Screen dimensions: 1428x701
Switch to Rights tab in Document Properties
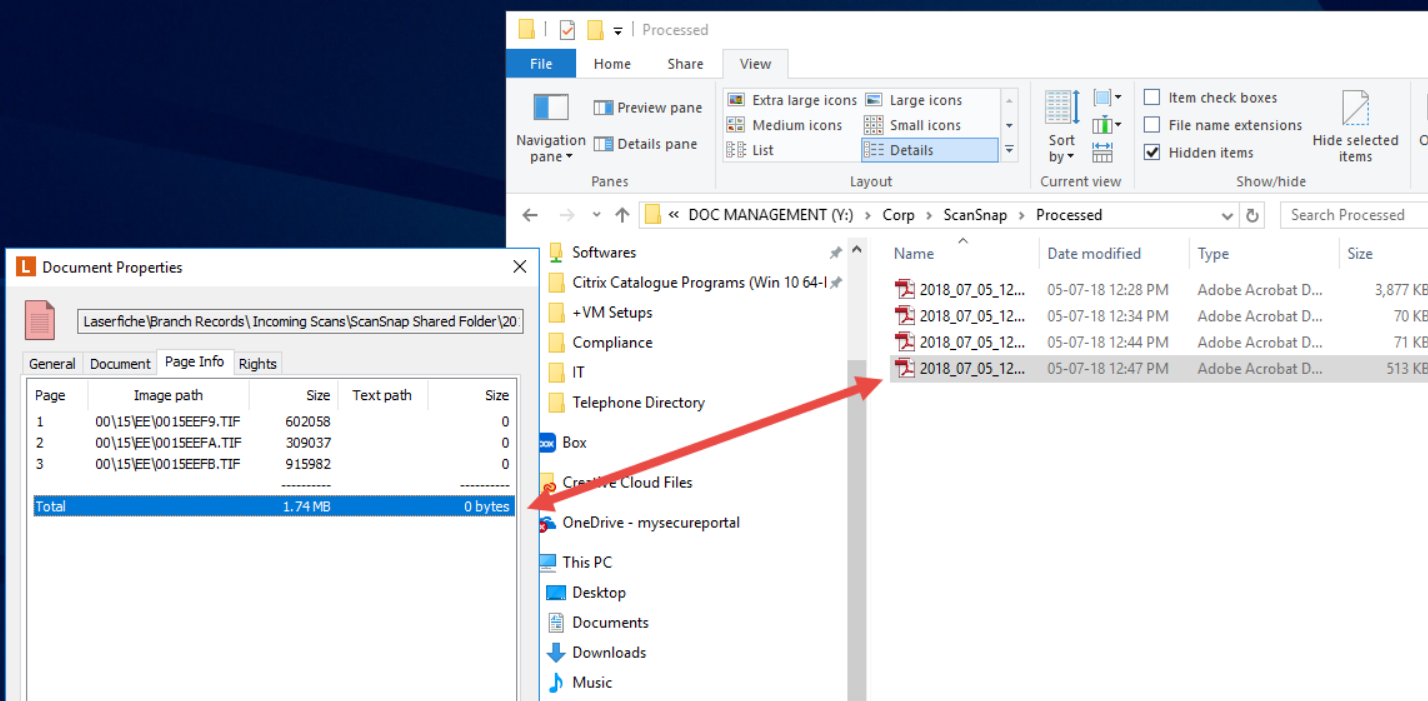pos(257,364)
